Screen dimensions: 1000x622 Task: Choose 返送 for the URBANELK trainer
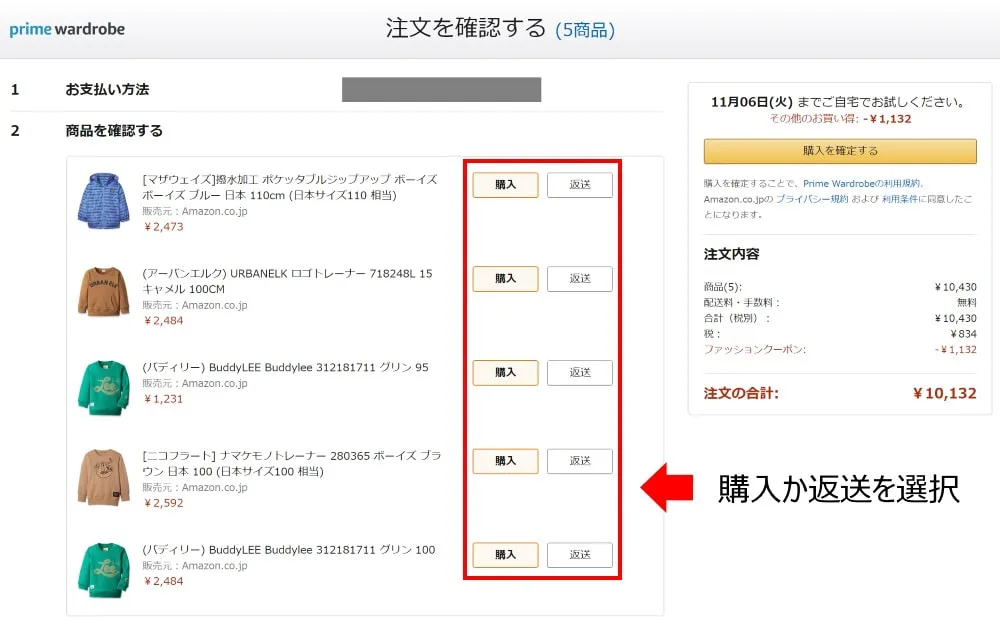580,279
